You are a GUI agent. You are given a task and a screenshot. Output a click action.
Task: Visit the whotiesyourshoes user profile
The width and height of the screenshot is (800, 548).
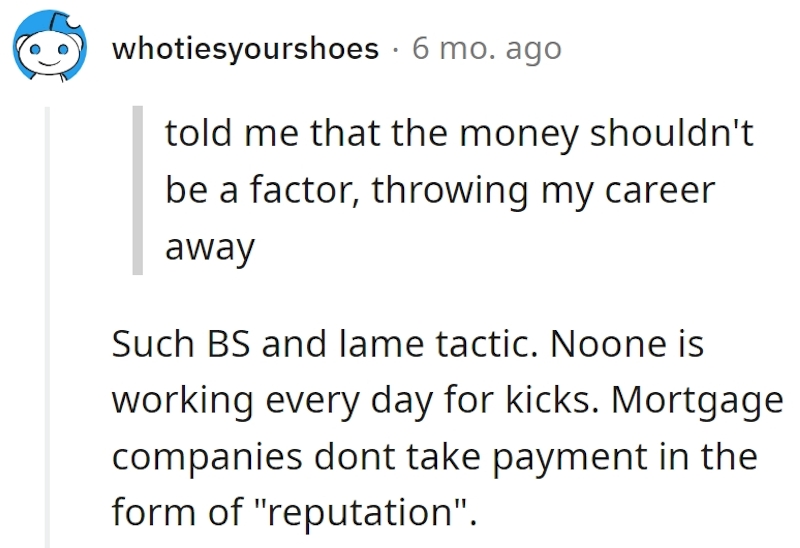(245, 49)
